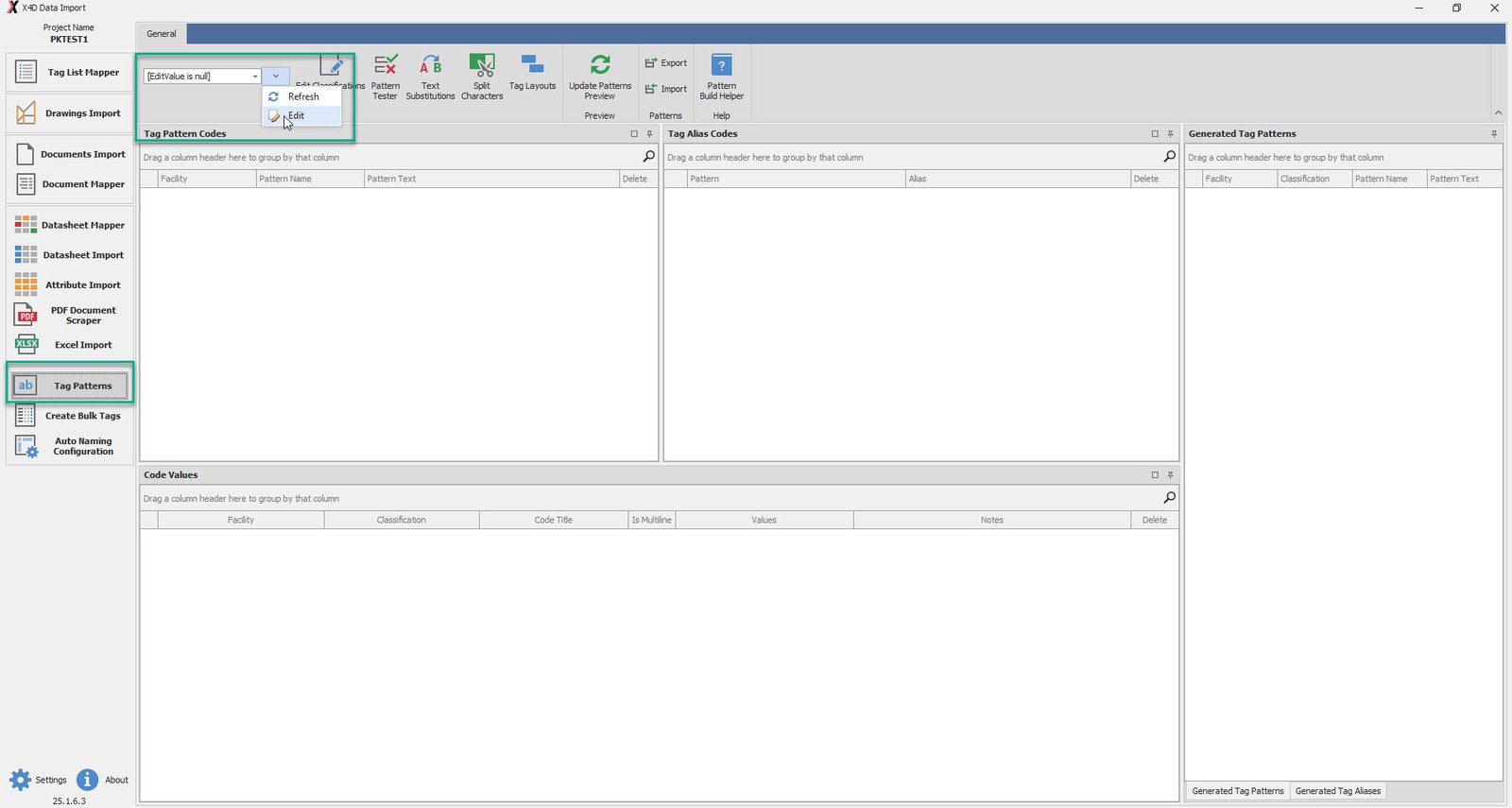Click Update Patterns Preview icon
Image resolution: width=1512 pixels, height=808 pixels.
coord(600,76)
